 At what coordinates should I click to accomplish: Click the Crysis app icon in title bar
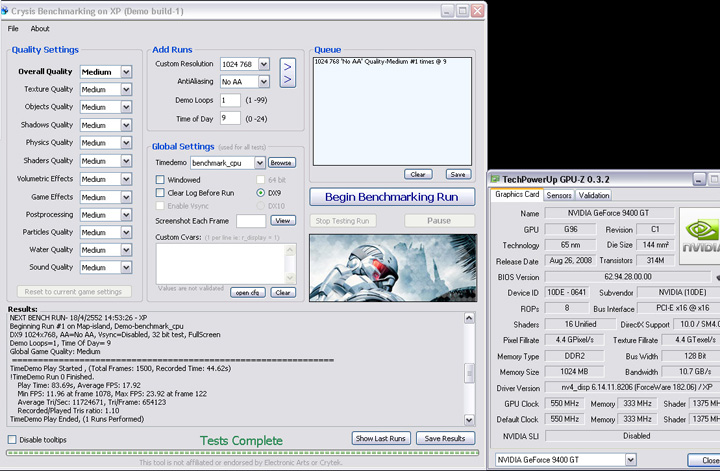click(x=5, y=10)
